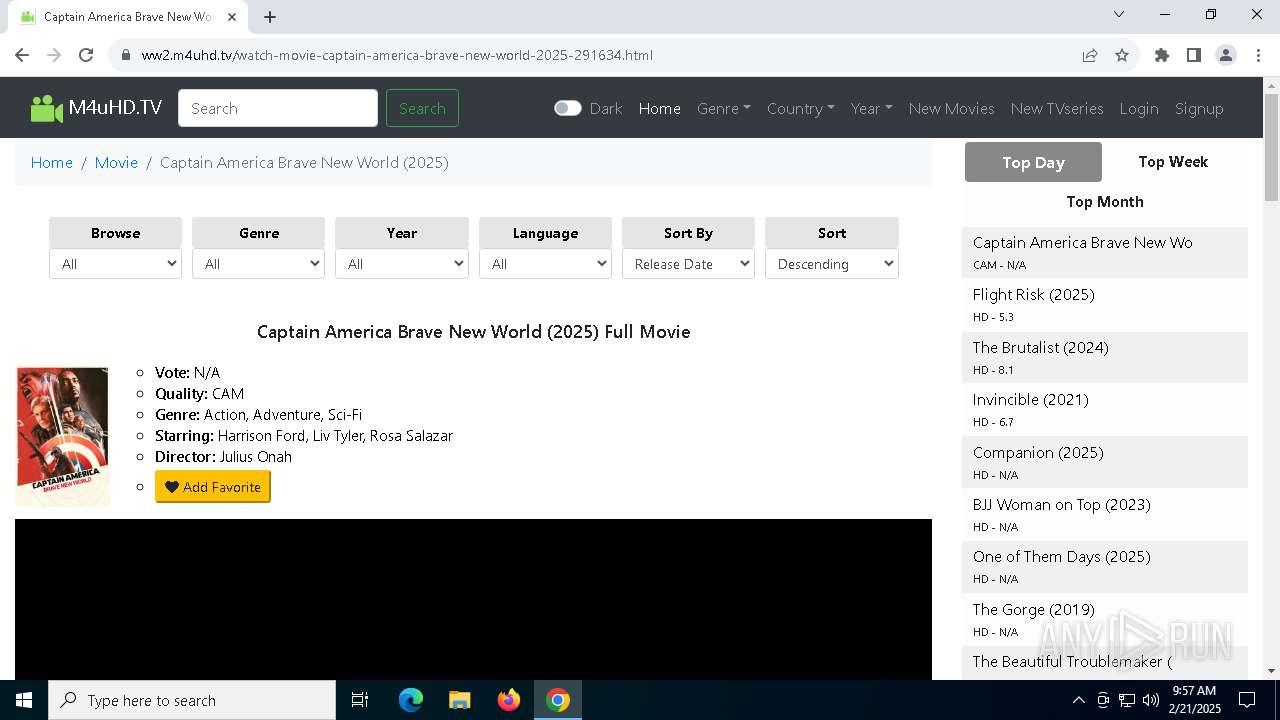Viewport: 1280px width, 720px height.
Task: Expand the Year navigation menu
Action: click(872, 108)
